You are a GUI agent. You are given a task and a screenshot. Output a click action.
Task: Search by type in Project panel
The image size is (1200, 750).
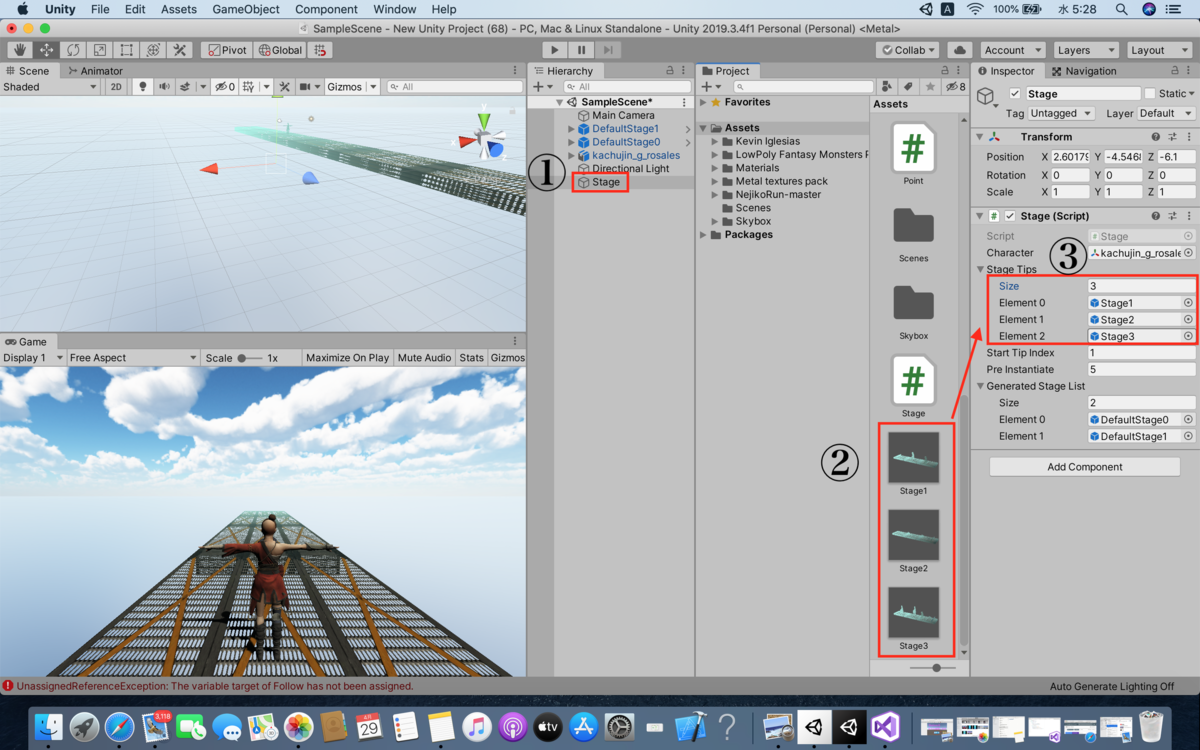pyautogui.click(x=886, y=87)
